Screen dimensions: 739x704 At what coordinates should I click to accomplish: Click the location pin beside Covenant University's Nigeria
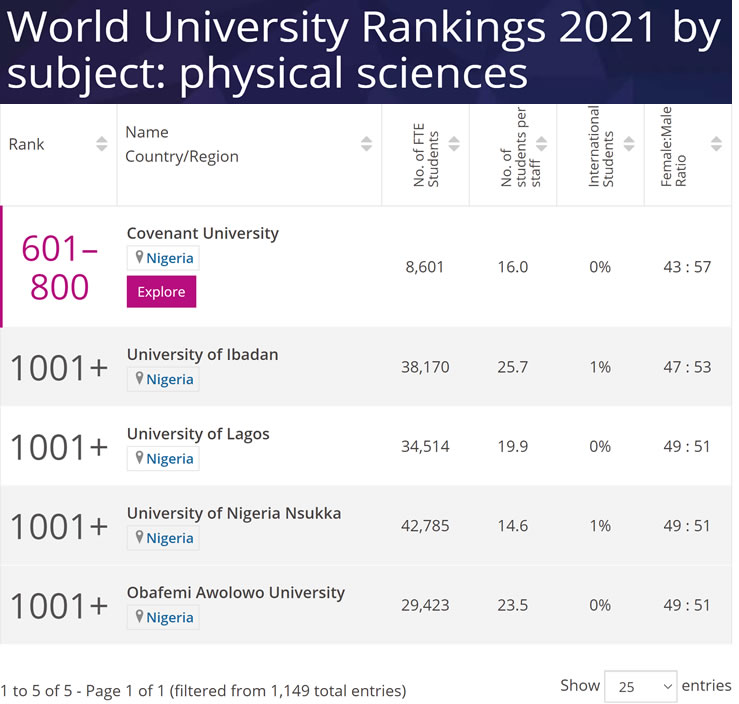point(139,257)
